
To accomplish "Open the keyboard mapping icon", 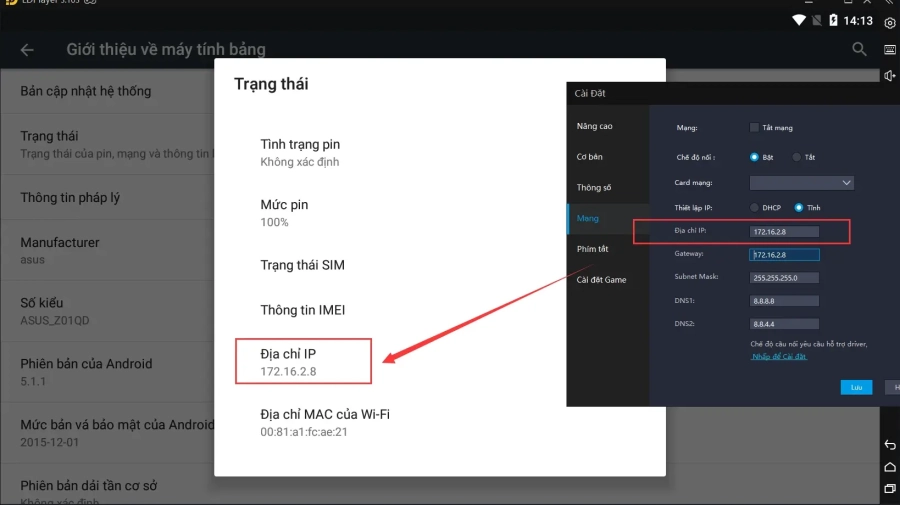I will [889, 49].
